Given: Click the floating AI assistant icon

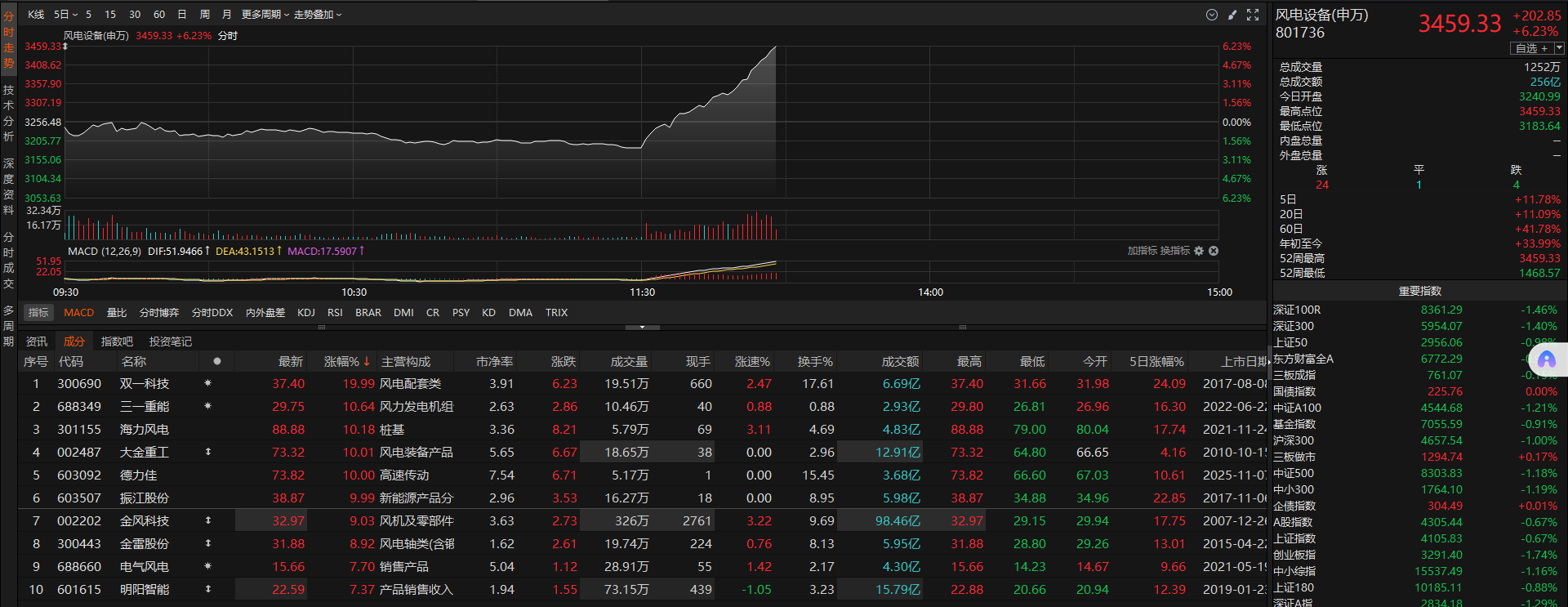Looking at the screenshot, I should click(1547, 360).
